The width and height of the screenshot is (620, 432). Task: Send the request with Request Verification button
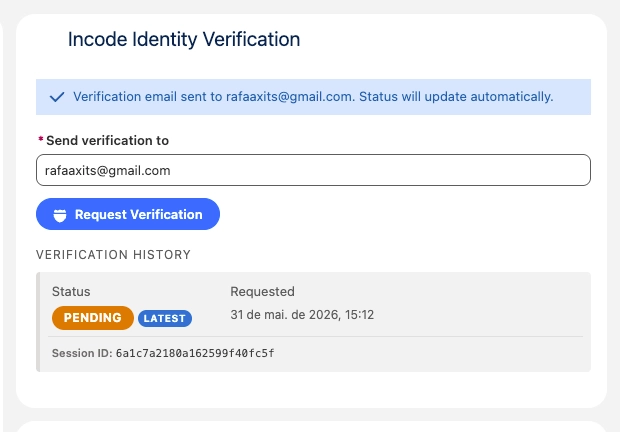[x=128, y=214]
